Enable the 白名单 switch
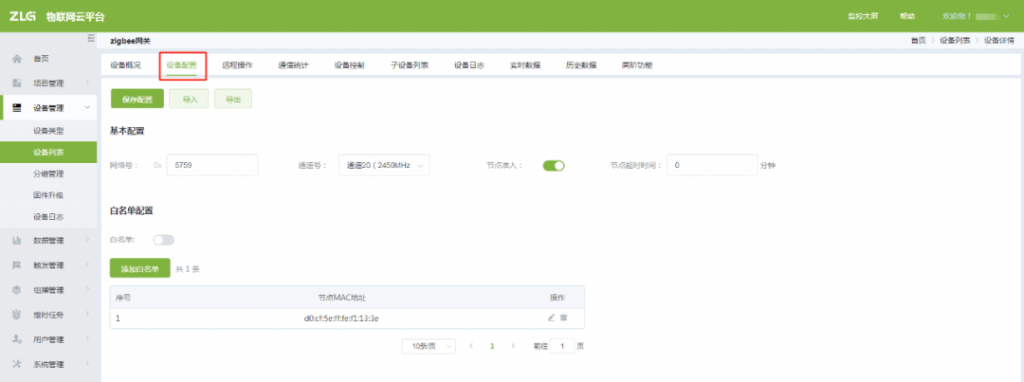The image size is (1024, 382). pyautogui.click(x=163, y=240)
